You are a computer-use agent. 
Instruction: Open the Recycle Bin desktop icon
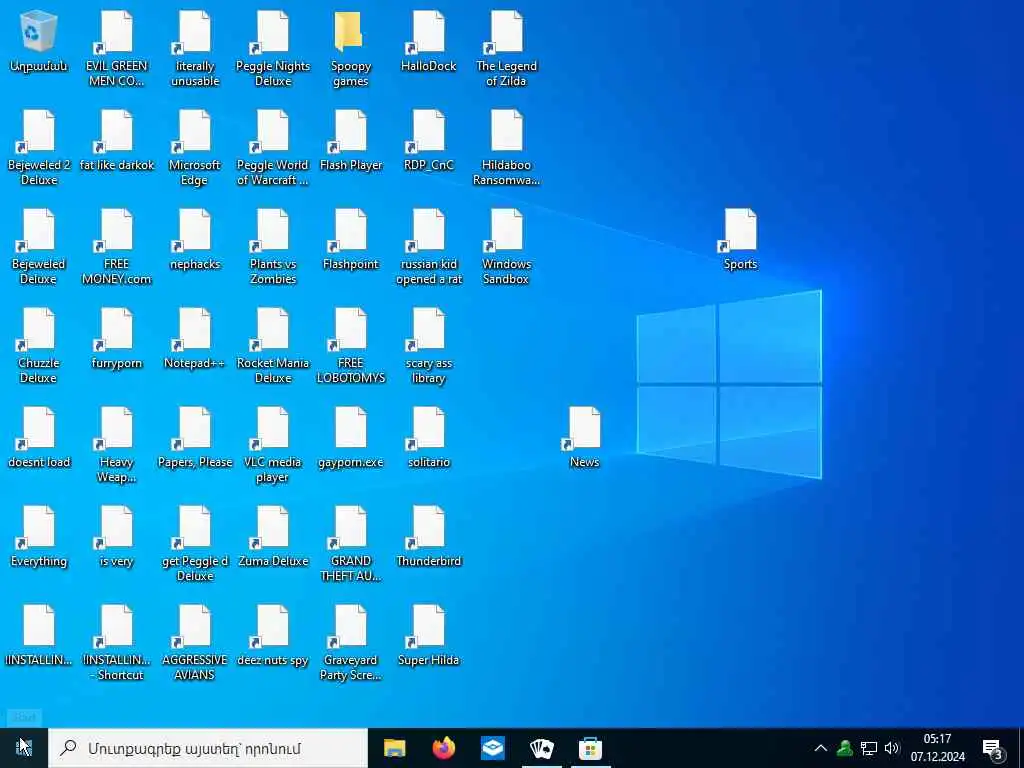click(x=39, y=41)
